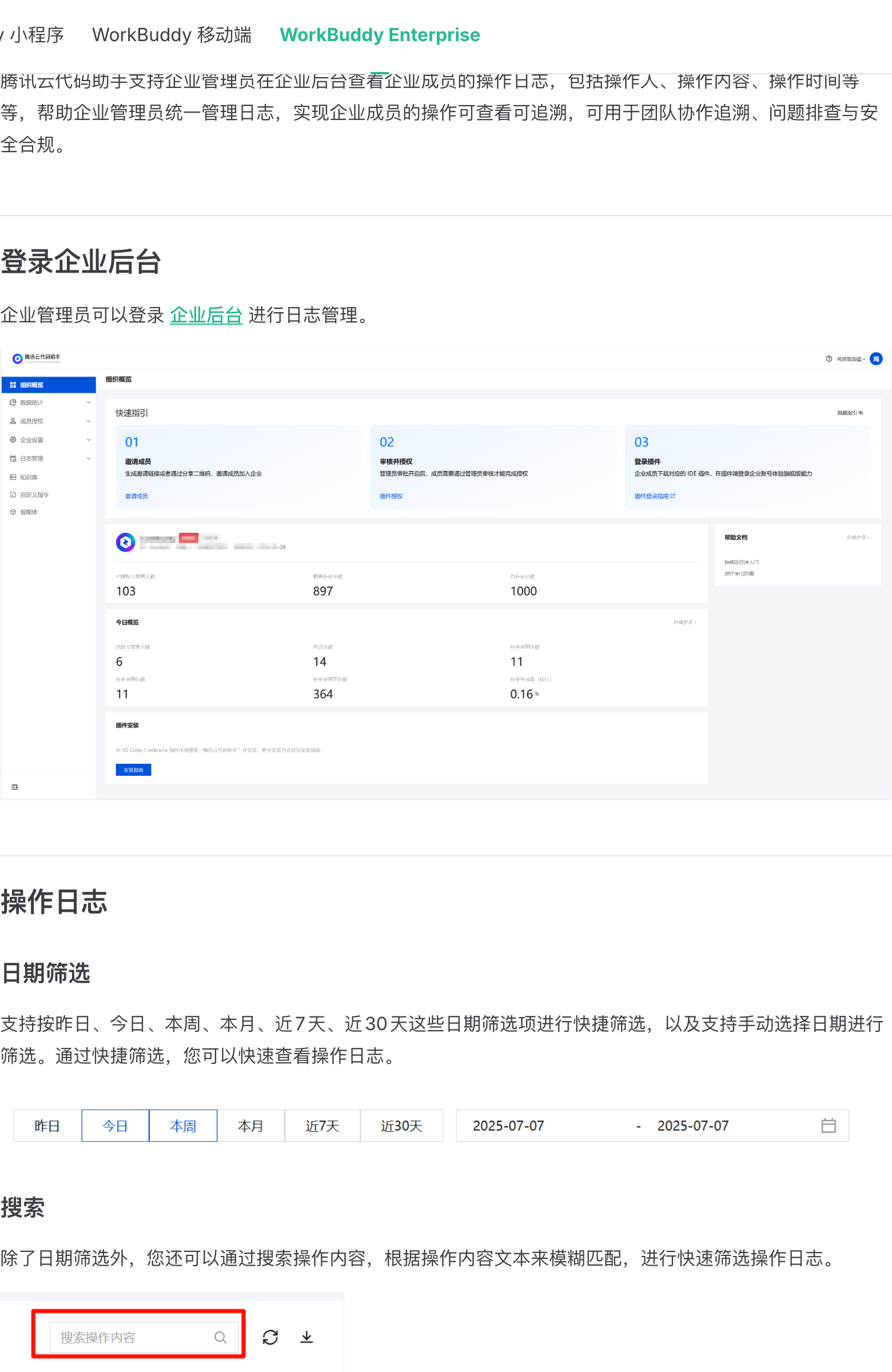Click the organization logo beside blurred name
Image resolution: width=892 pixels, height=1372 pixels.
coord(126,542)
